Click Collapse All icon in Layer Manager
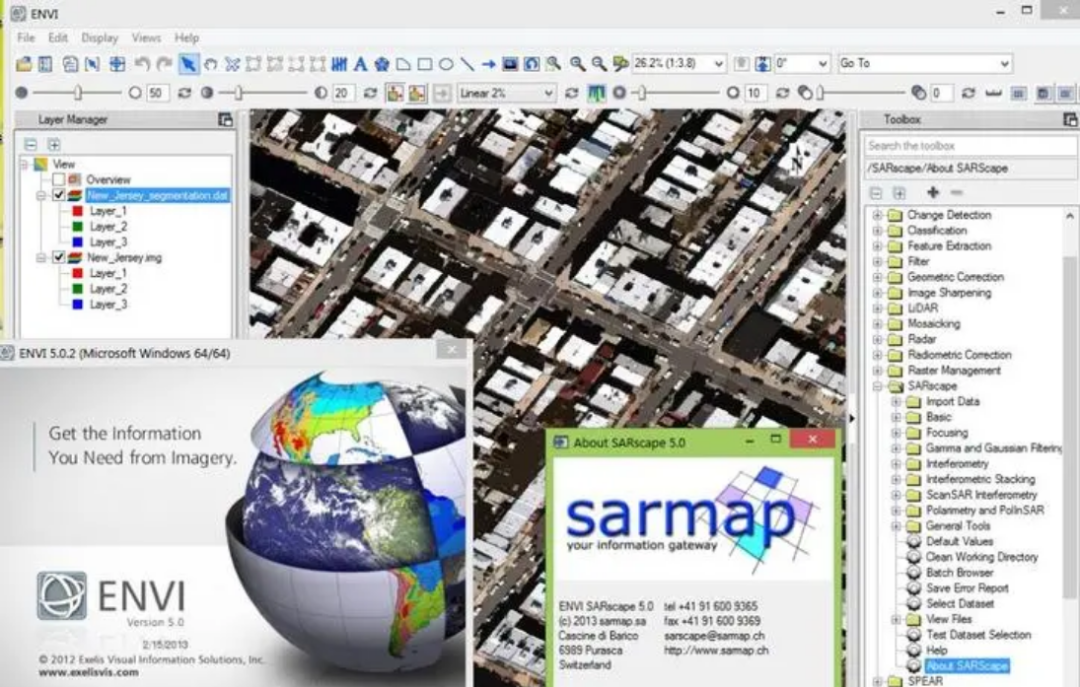 30,144
